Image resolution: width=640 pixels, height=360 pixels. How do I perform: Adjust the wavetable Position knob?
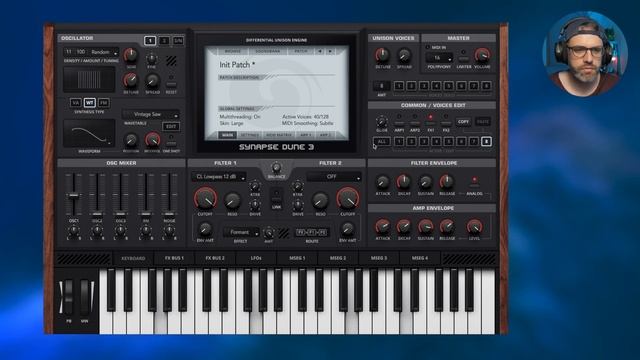pyautogui.click(x=131, y=141)
